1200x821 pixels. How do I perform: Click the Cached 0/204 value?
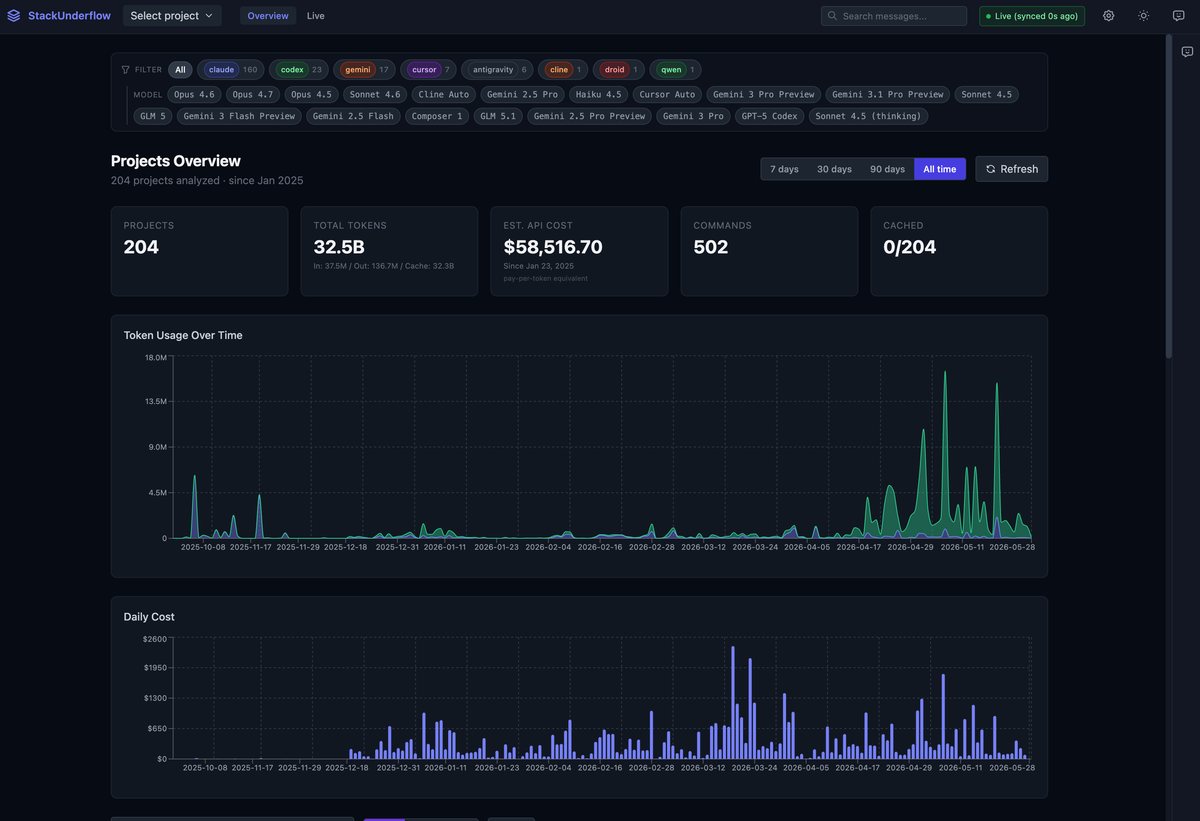(x=910, y=247)
